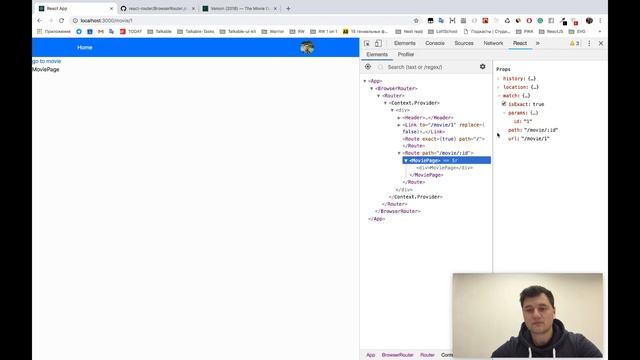Expand the Header component node
The height and width of the screenshot is (360, 640).
coord(399,118)
